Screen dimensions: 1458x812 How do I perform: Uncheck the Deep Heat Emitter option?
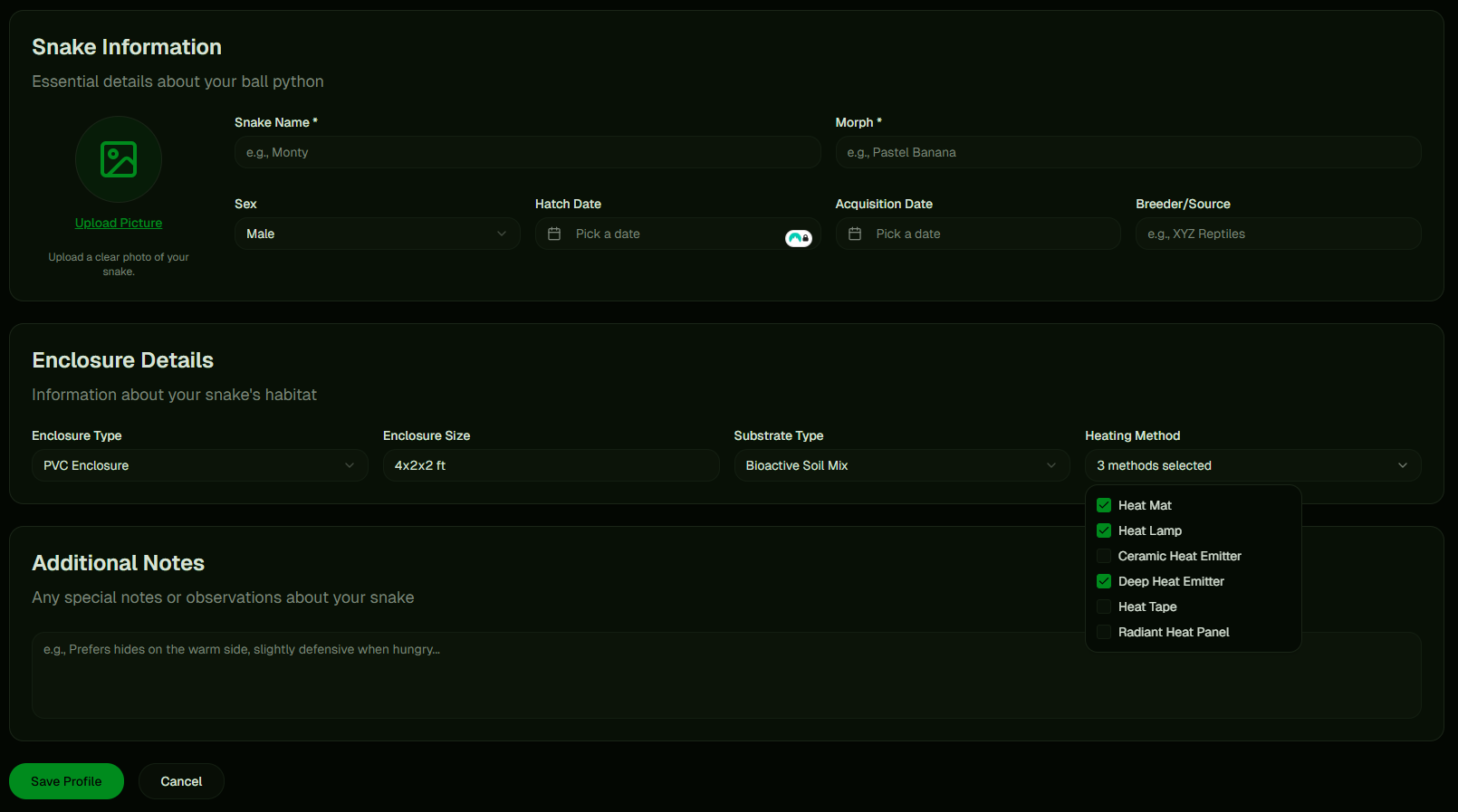coord(1104,581)
